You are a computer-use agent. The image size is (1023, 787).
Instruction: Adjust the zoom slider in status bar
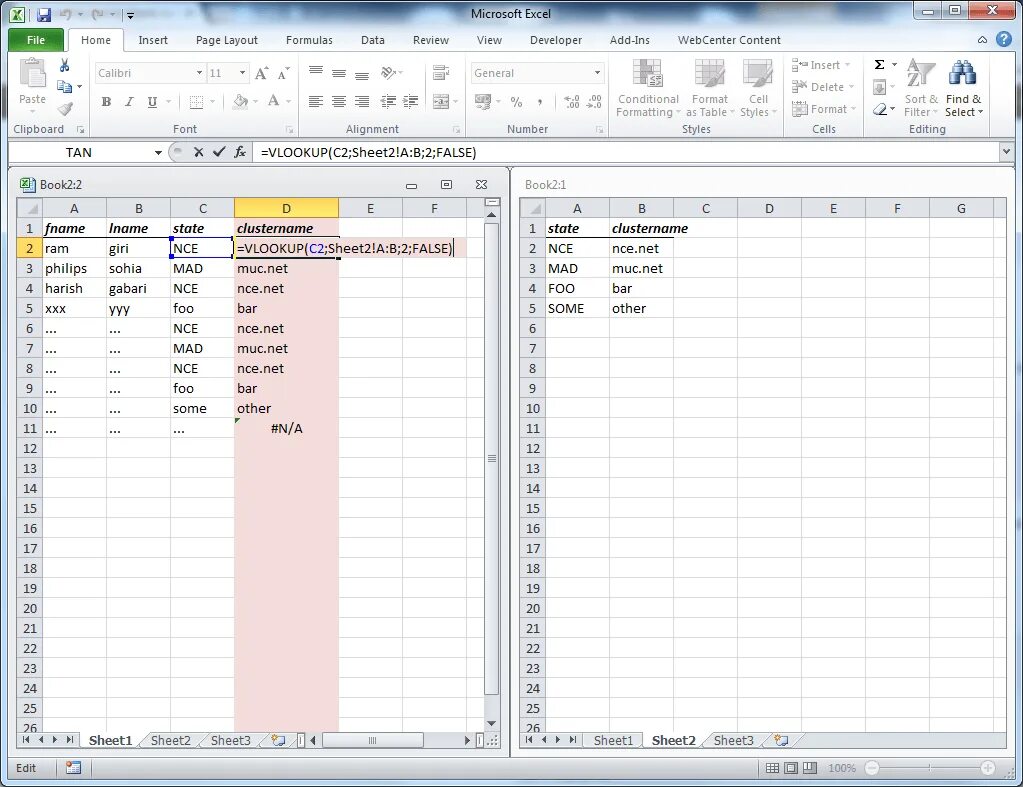[x=930, y=768]
